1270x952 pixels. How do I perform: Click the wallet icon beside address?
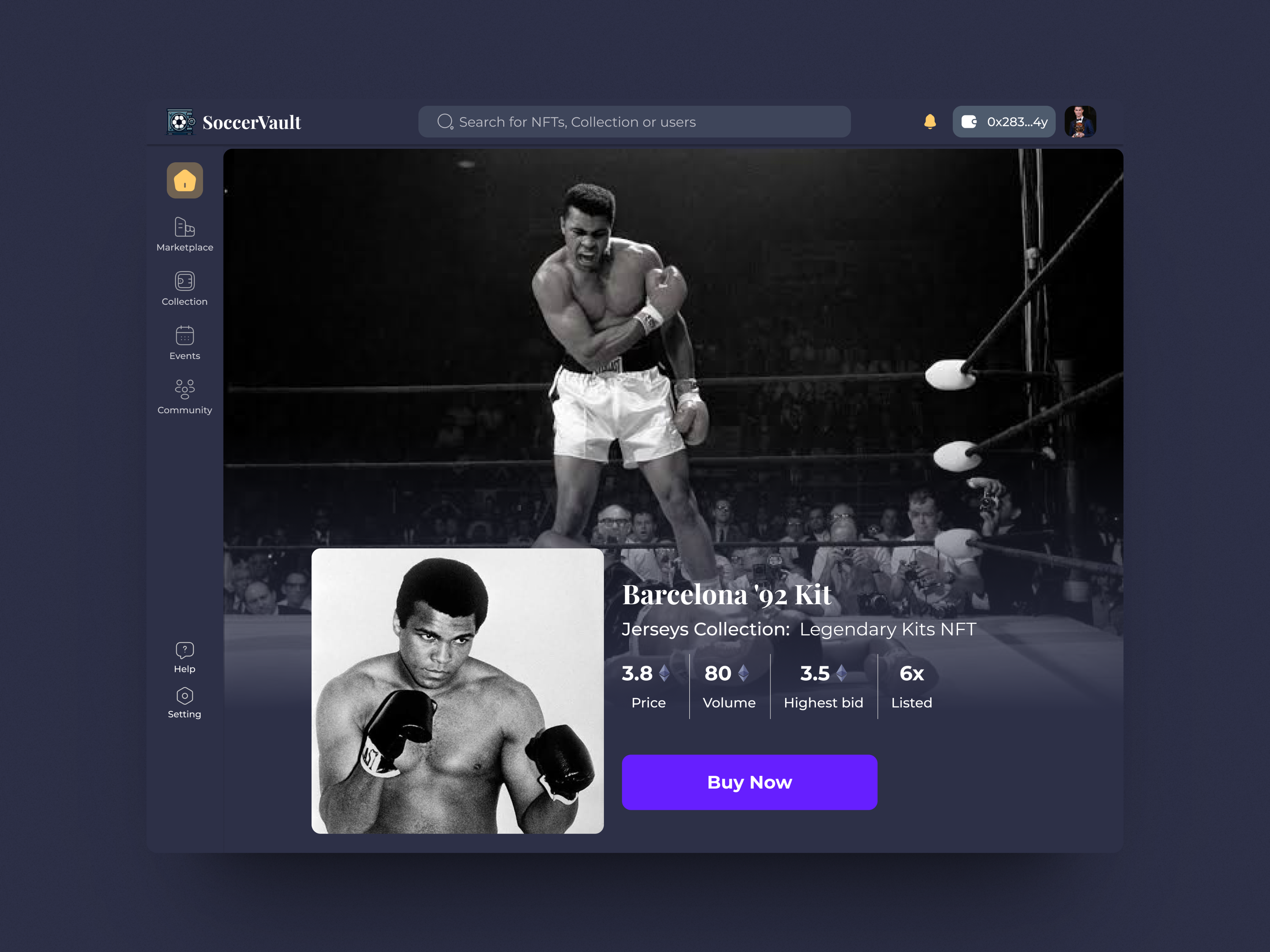coord(969,122)
